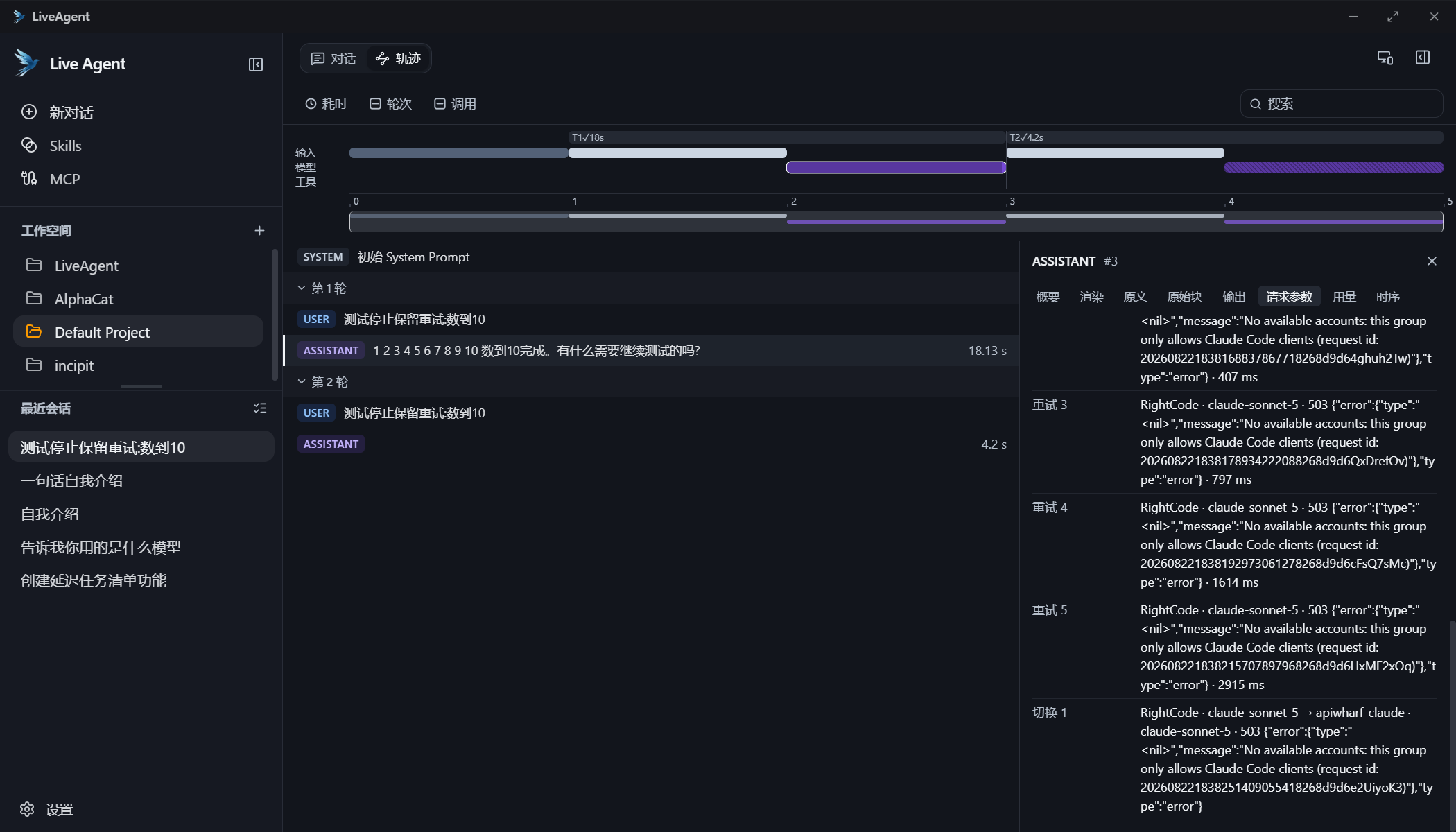The image size is (1456, 832).
Task: Open the 请求参数 tab in detail panel
Action: coord(1289,297)
